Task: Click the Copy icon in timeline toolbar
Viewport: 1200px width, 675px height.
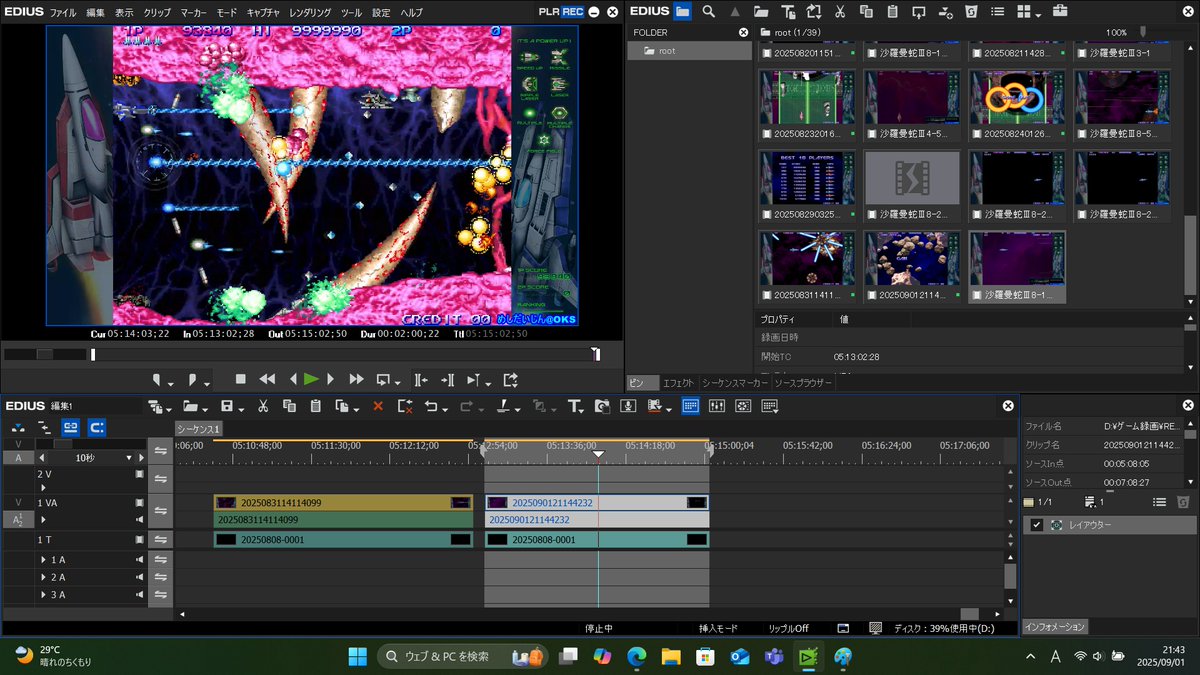Action: [x=289, y=406]
